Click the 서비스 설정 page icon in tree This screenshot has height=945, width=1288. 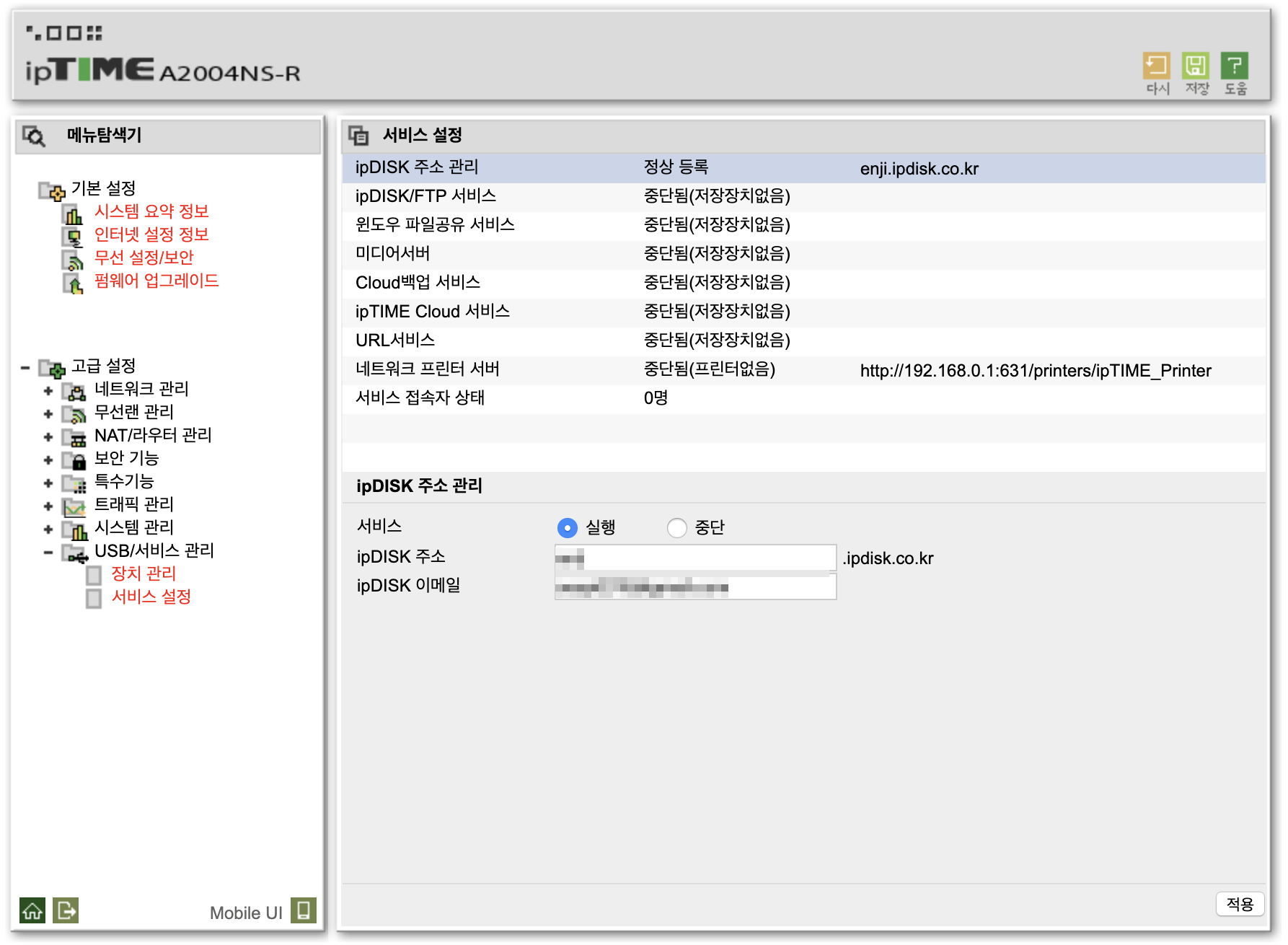(94, 599)
